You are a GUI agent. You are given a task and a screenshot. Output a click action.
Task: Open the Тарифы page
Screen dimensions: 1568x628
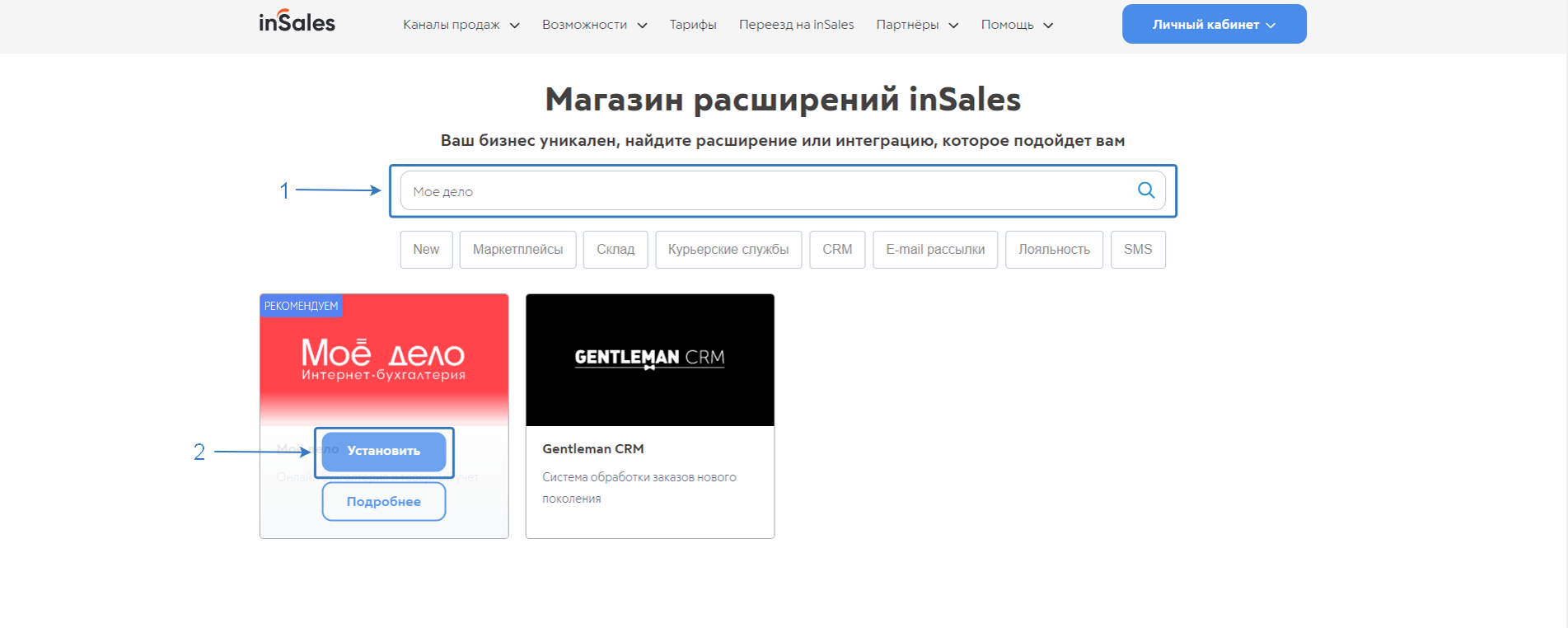(693, 25)
